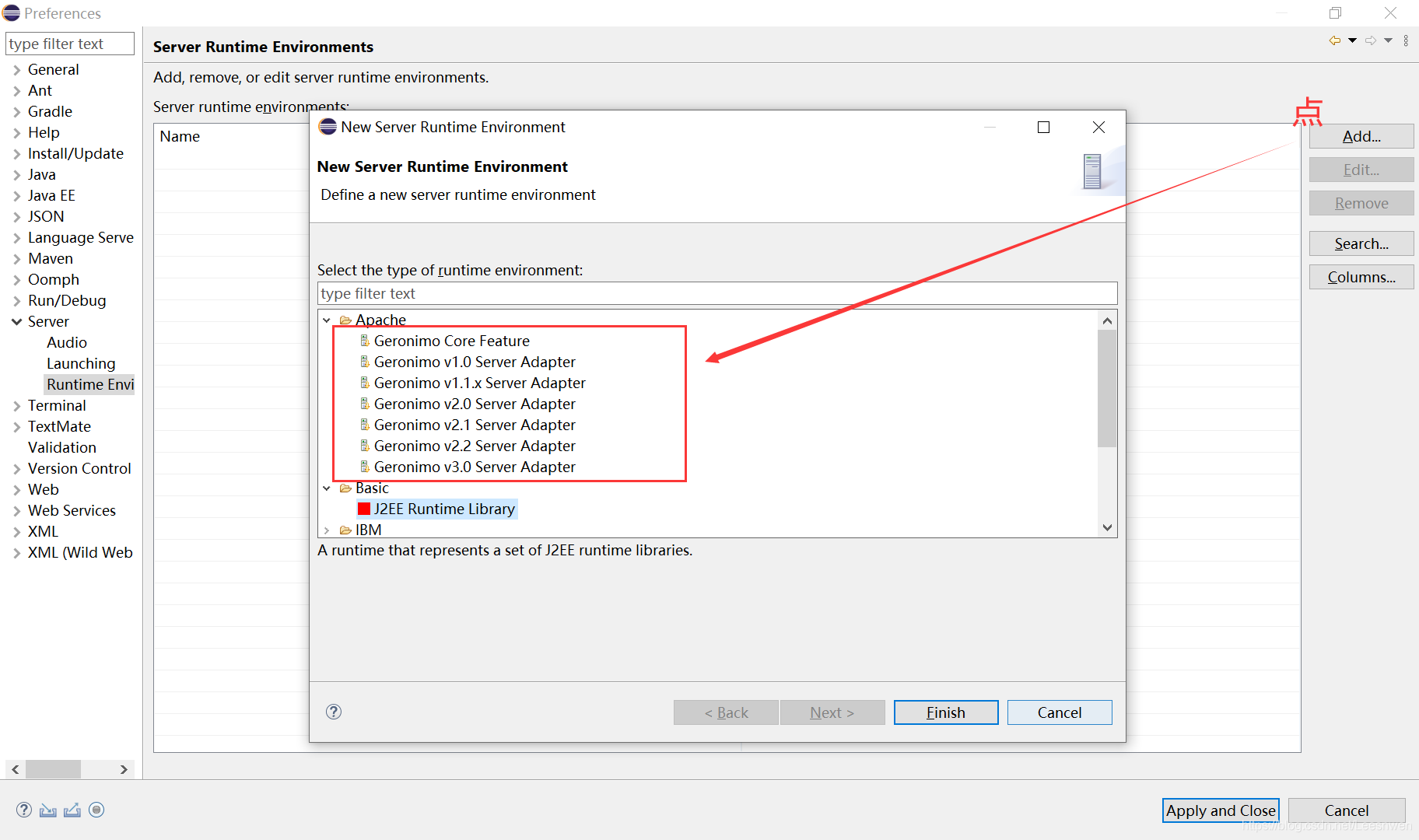Collapse the Apache runtime group

[327, 320]
